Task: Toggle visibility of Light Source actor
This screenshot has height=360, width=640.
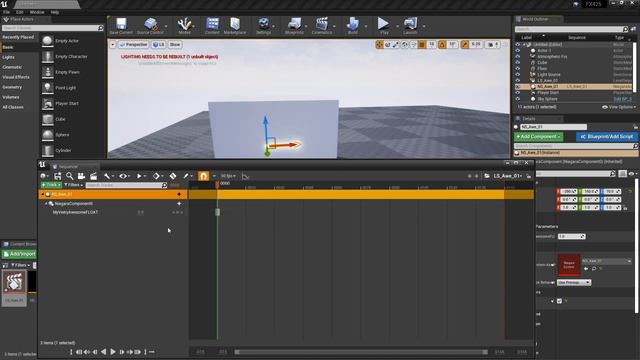Action: (518, 74)
